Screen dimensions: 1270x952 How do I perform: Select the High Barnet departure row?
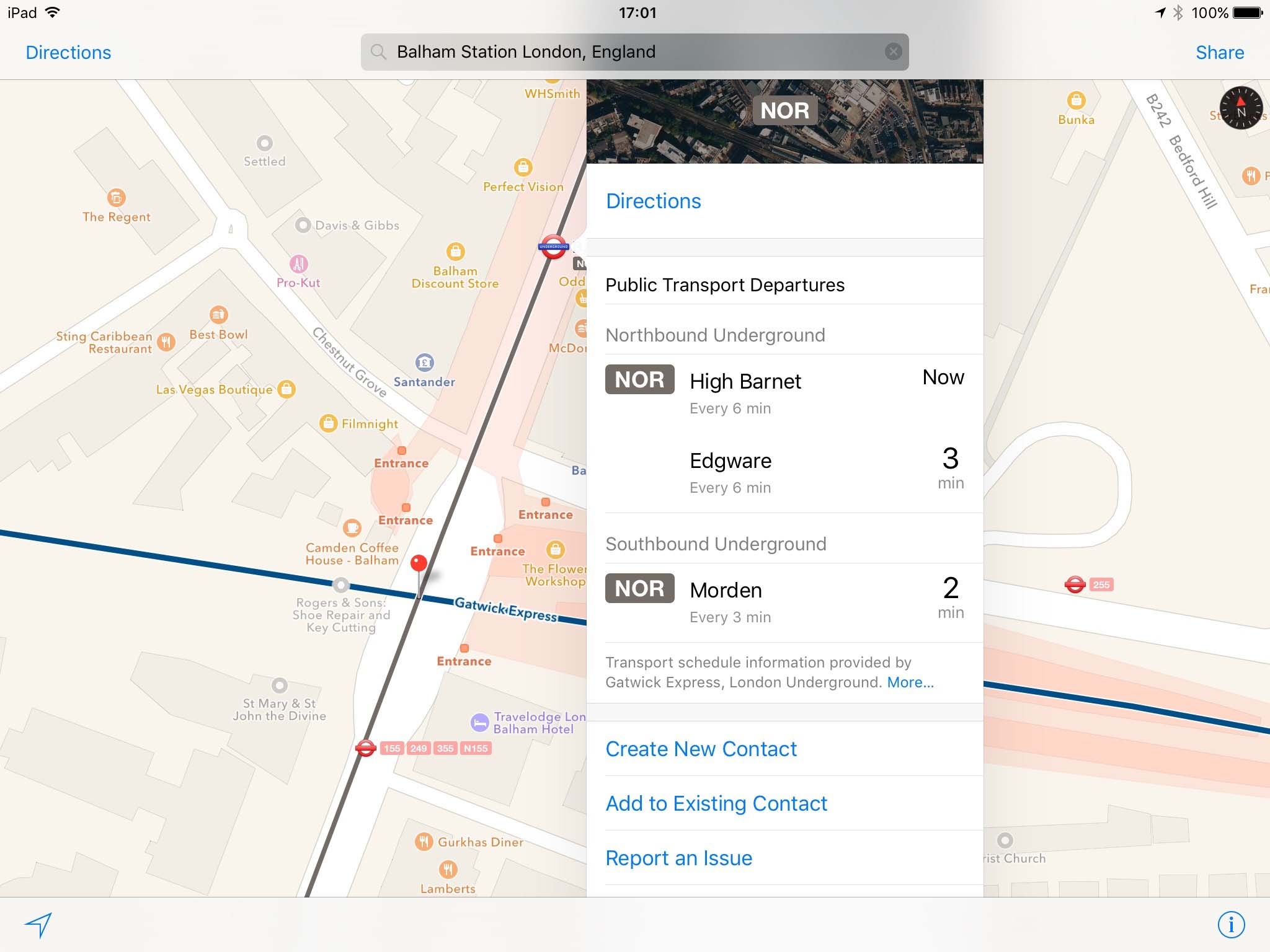pos(784,394)
